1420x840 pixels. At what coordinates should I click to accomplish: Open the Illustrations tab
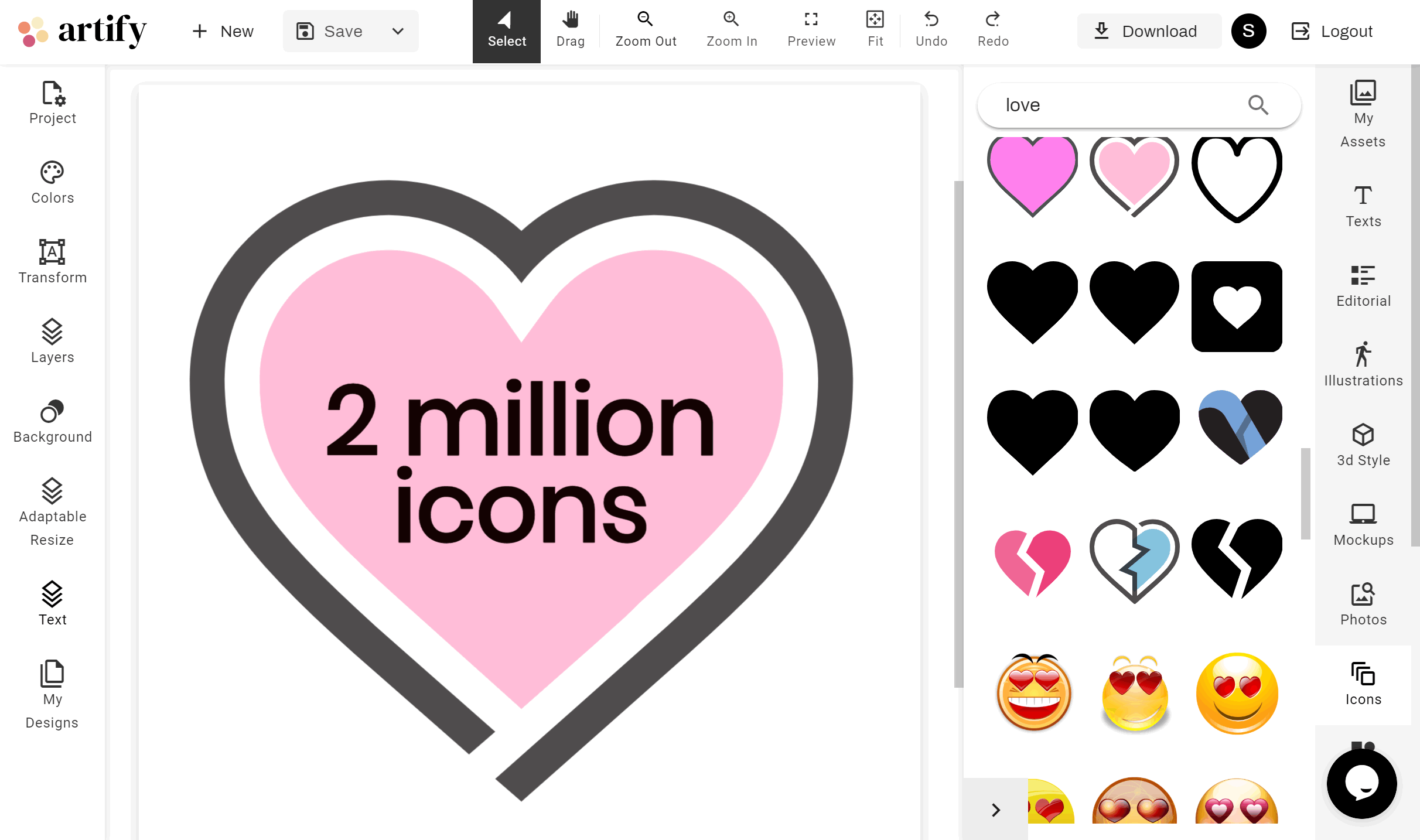(1363, 366)
